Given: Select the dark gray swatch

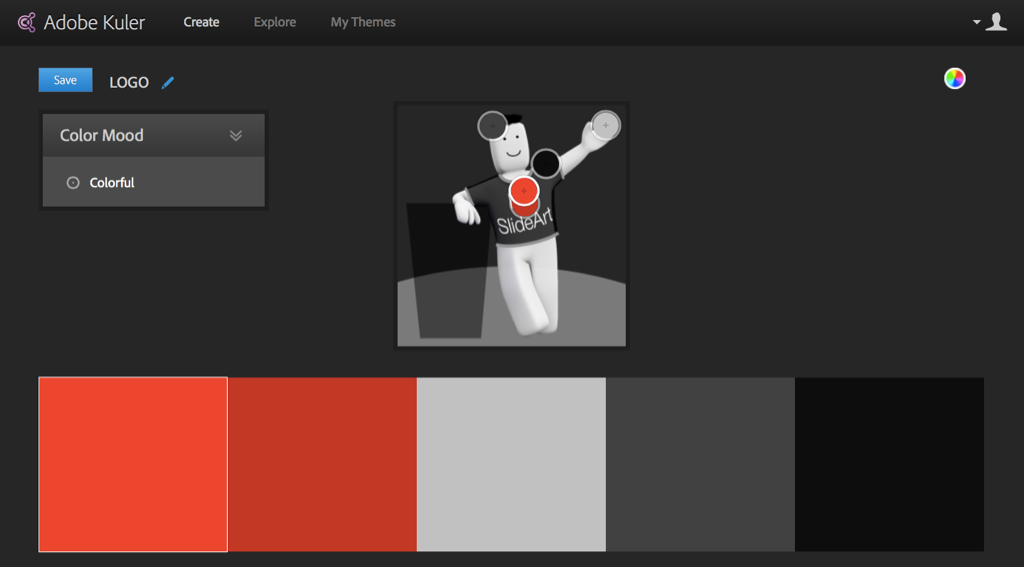Looking at the screenshot, I should 700,464.
